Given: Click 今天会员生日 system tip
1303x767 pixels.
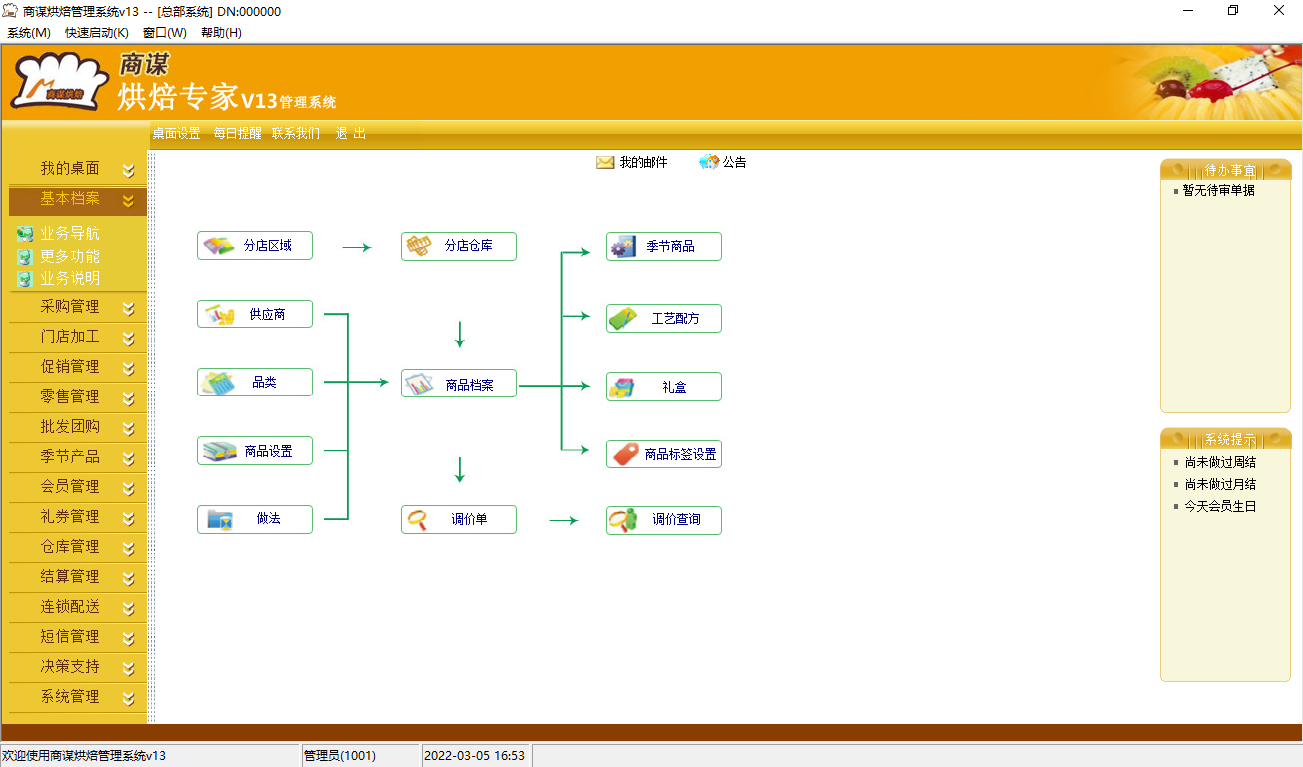Looking at the screenshot, I should [1220, 506].
